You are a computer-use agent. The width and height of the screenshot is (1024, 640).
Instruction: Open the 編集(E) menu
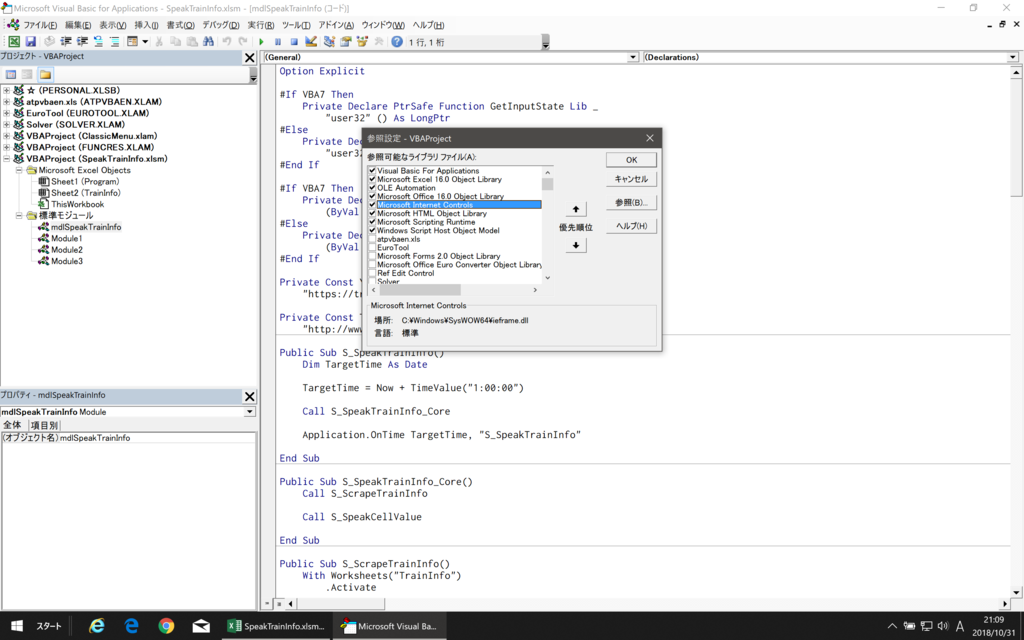78,25
